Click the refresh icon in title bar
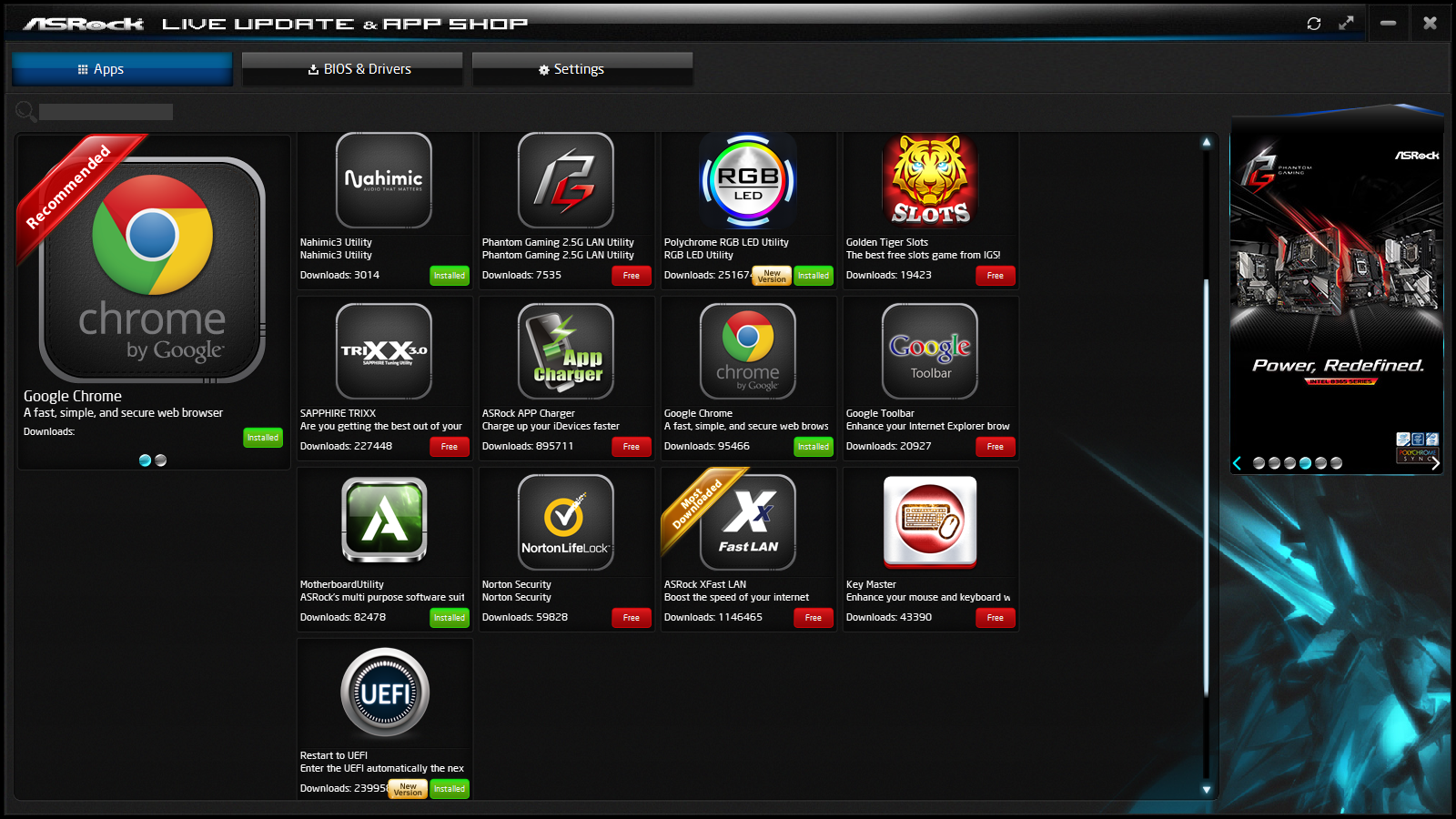 1314,24
